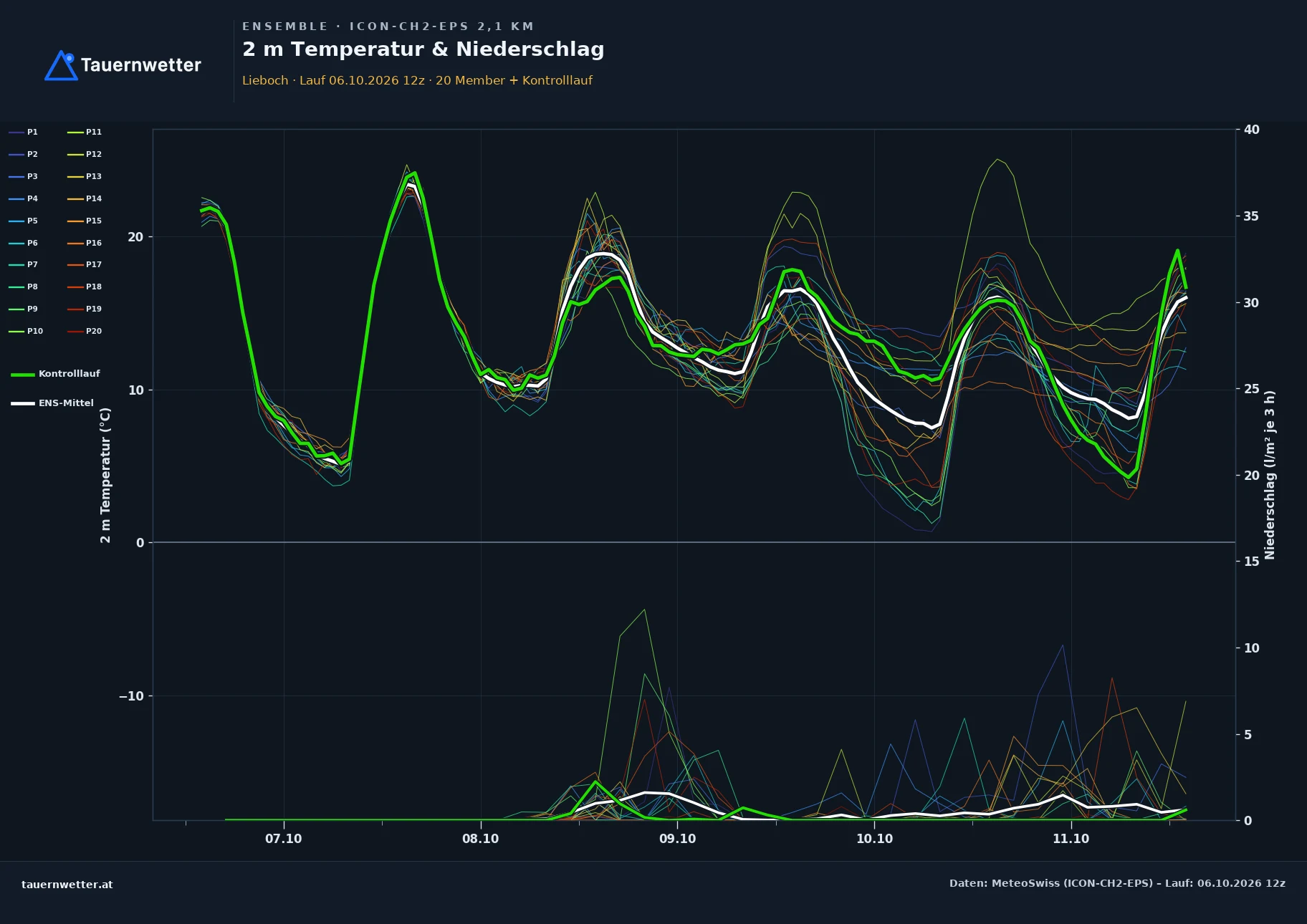
Task: Click the Lieboch run info subtitle
Action: 417,80
